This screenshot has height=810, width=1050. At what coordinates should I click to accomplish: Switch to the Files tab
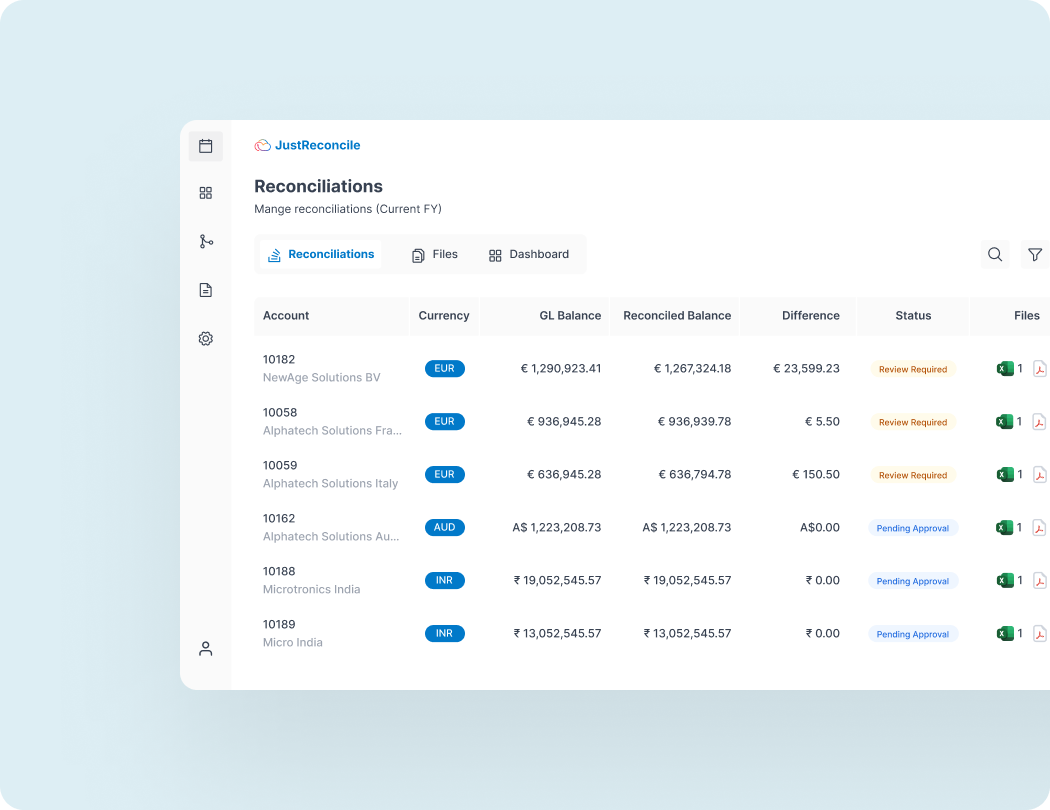[x=435, y=254]
